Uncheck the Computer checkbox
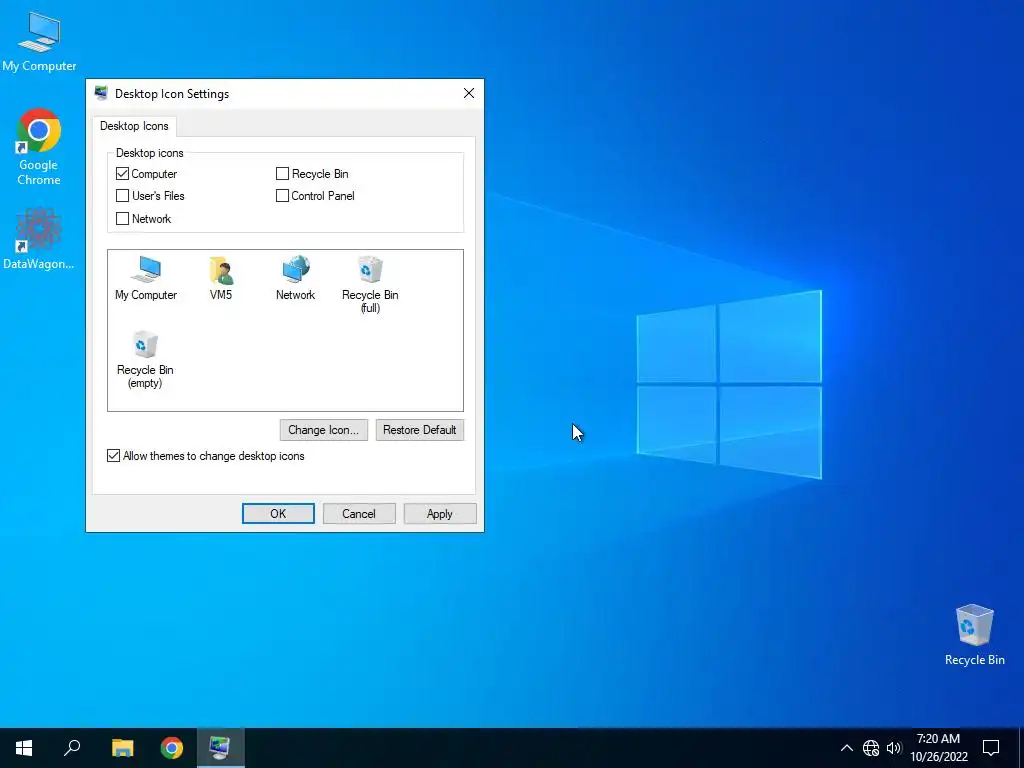The height and width of the screenshot is (768, 1024). [x=122, y=174]
